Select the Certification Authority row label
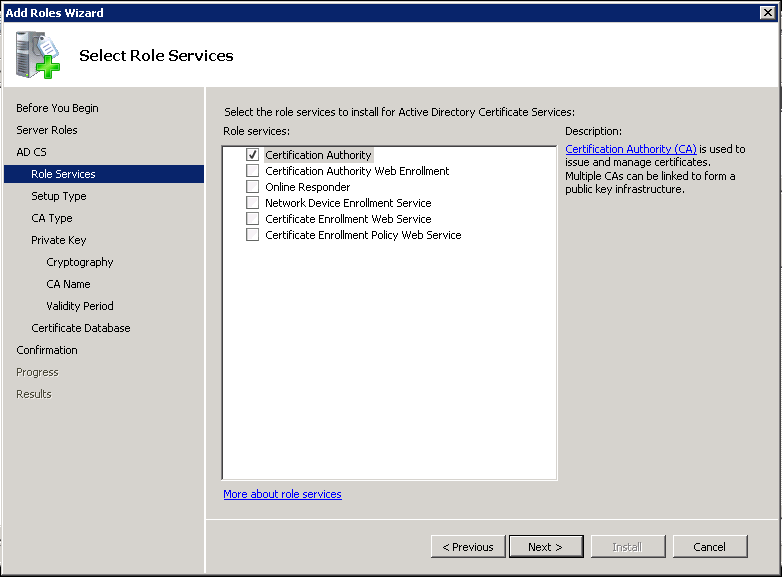This screenshot has height=577, width=782. [x=318, y=155]
